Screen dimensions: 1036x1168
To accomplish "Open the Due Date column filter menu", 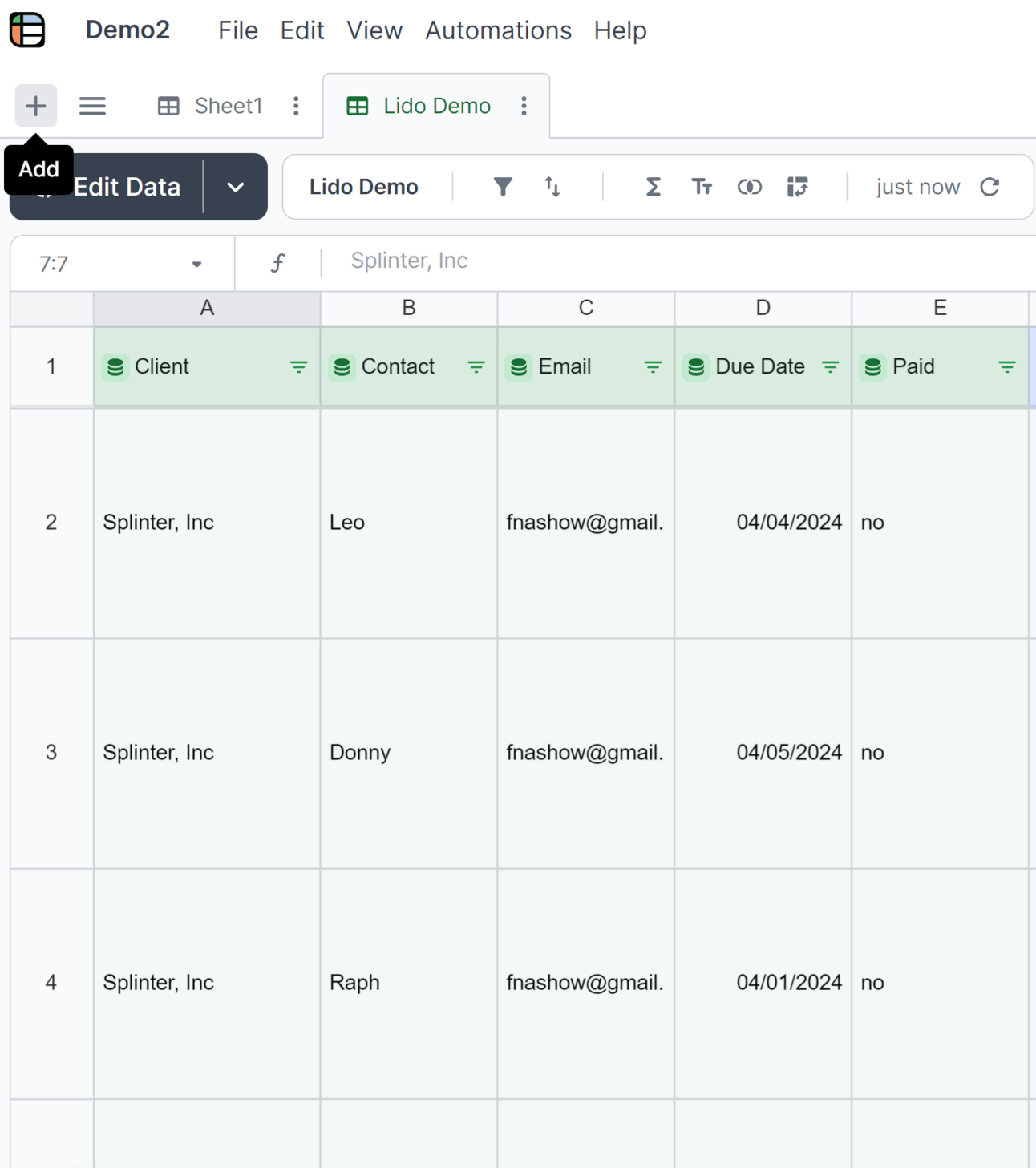I will click(830, 366).
